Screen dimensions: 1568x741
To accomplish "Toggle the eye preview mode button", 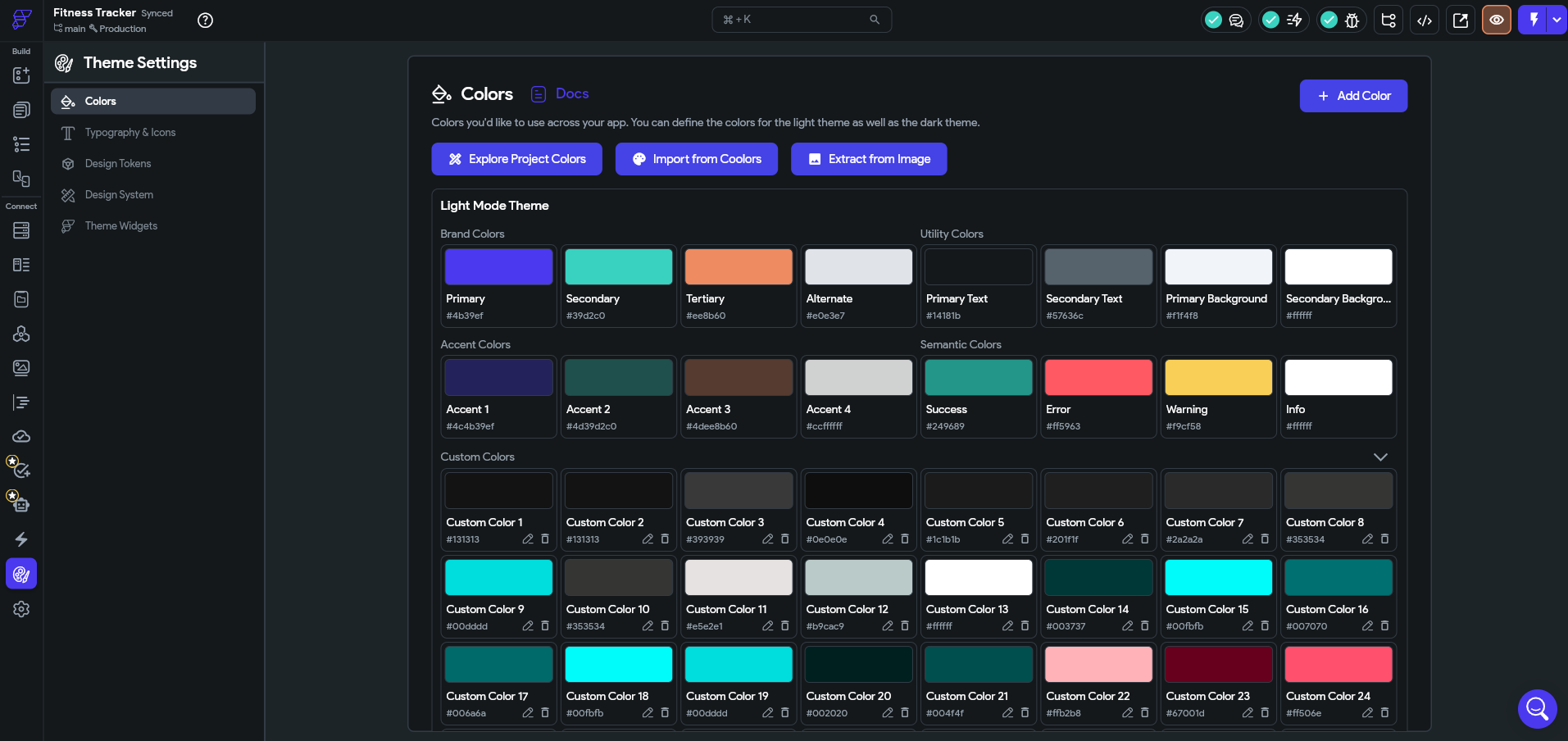I will [x=1497, y=20].
